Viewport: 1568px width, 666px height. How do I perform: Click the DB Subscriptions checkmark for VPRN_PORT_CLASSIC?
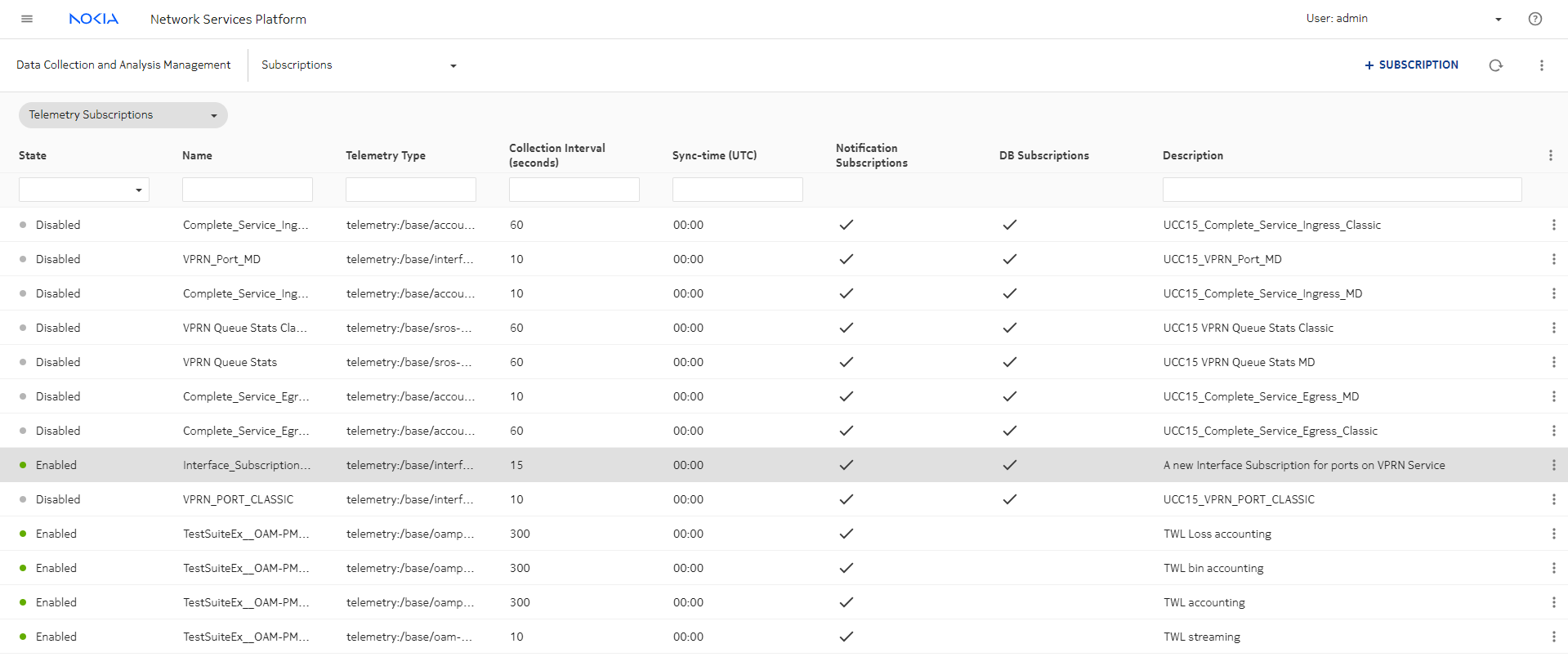tap(1009, 499)
